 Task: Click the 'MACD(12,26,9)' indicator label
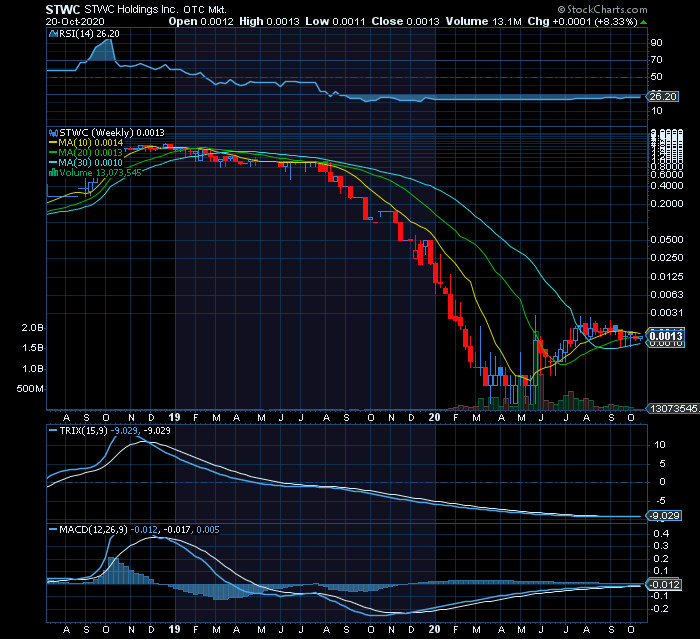point(93,530)
